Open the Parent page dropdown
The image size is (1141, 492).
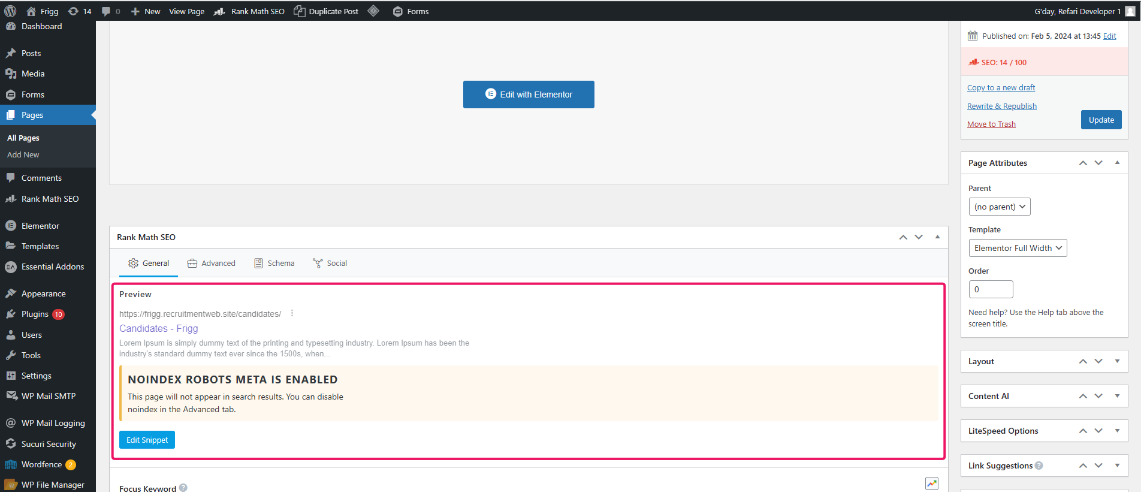pos(1000,207)
